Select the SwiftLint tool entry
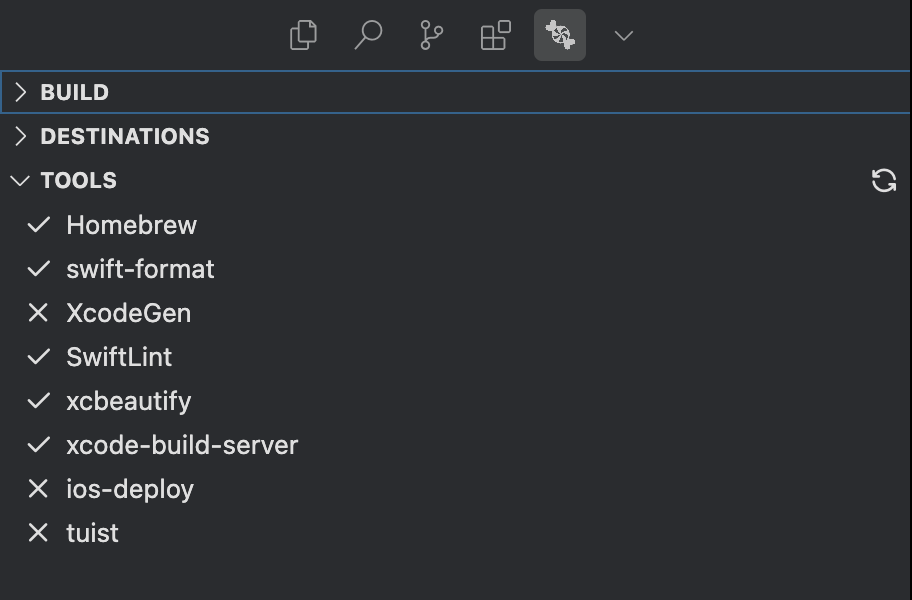912x600 pixels. [x=119, y=357]
